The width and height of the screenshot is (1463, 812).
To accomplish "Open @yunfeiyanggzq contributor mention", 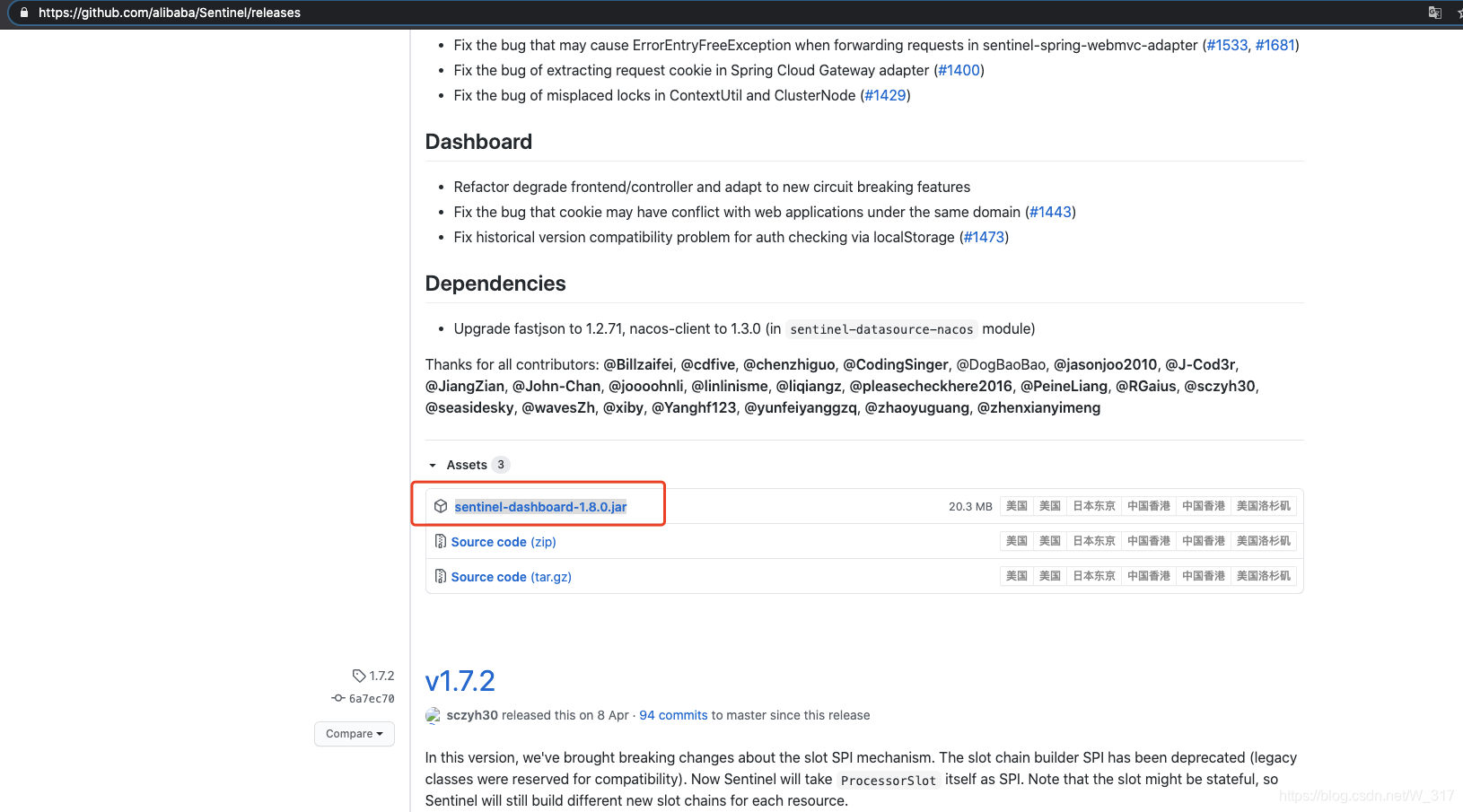I will (x=801, y=407).
